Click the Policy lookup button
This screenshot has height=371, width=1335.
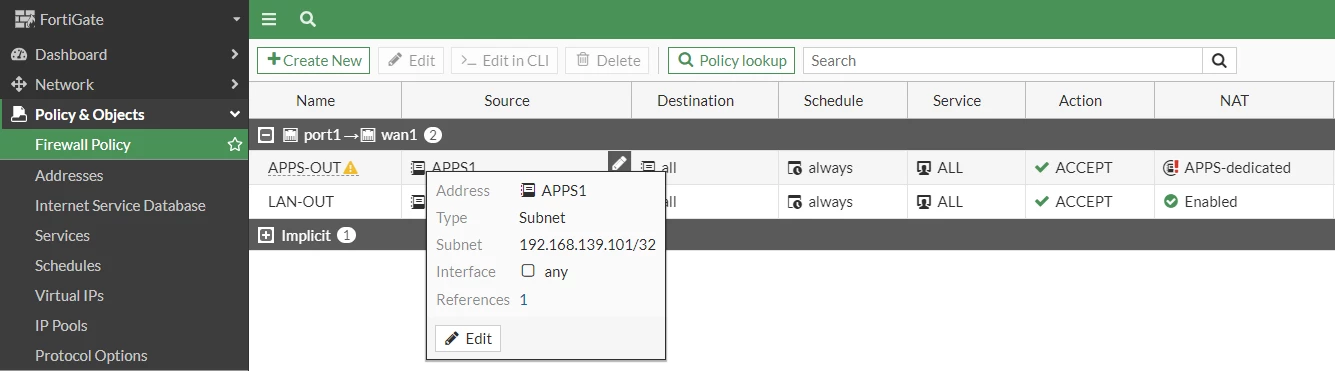pos(731,60)
